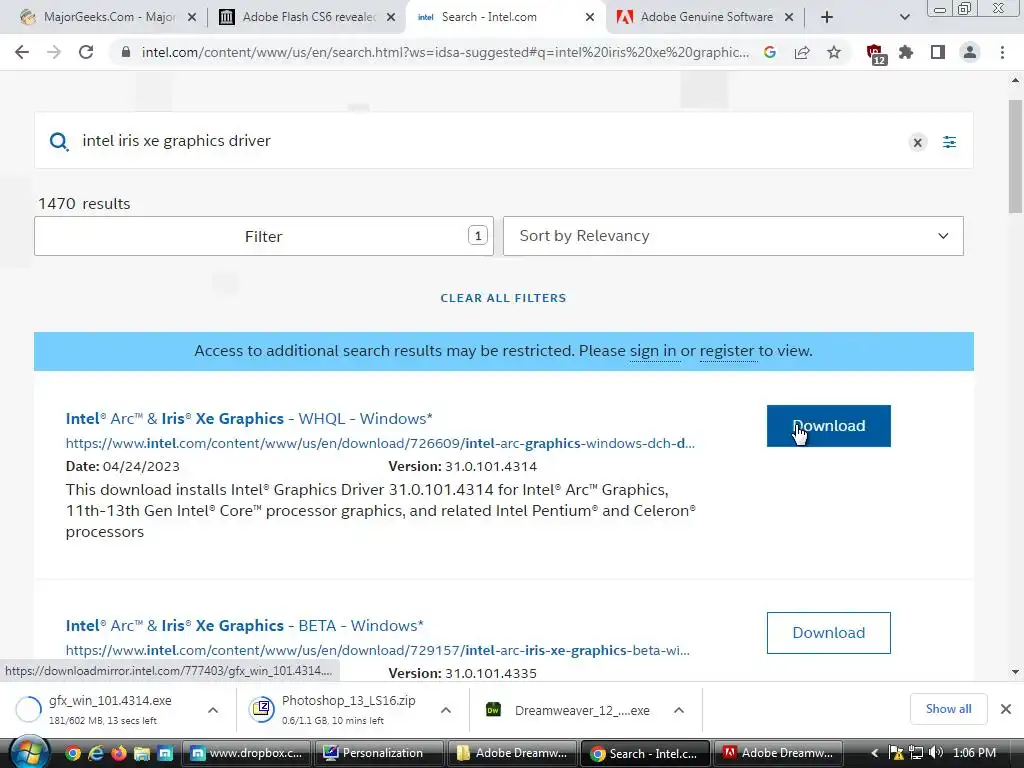Screen dimensions: 1024x768
Task: Switch to Adobe Dreamw... installer taskbar item
Action: (x=778, y=753)
